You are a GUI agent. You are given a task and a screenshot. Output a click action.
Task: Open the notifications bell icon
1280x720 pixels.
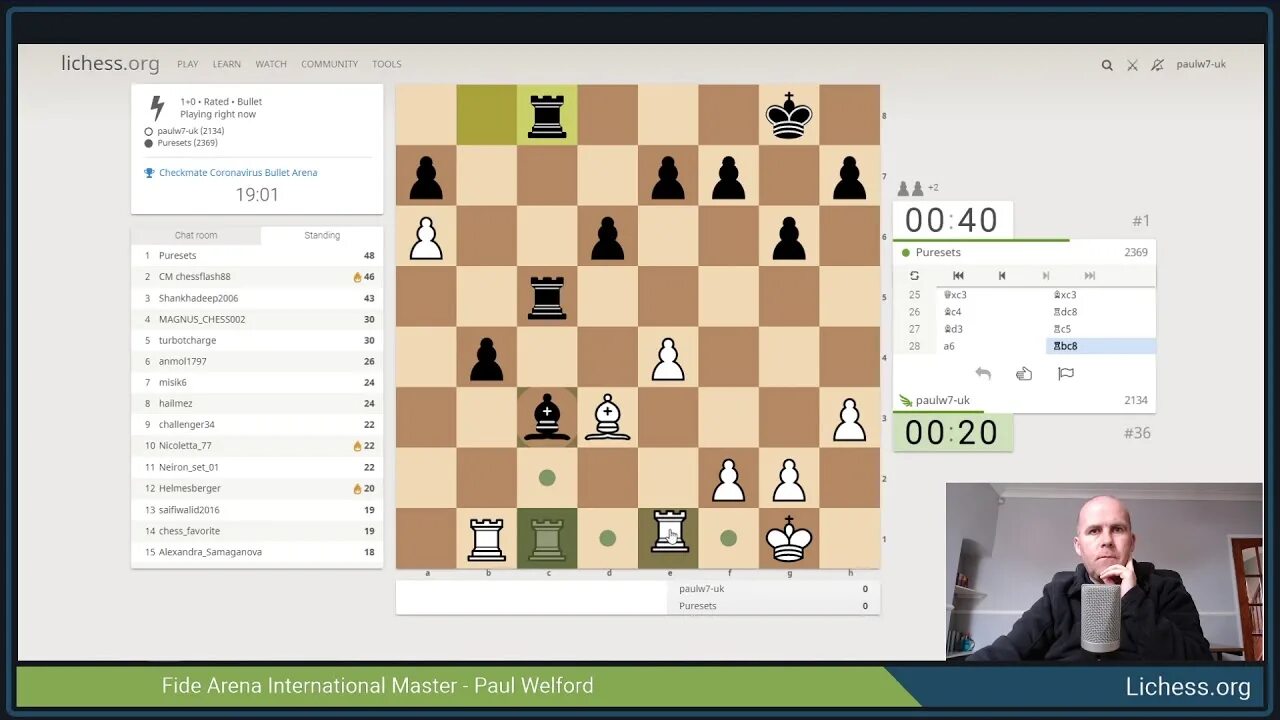1157,65
